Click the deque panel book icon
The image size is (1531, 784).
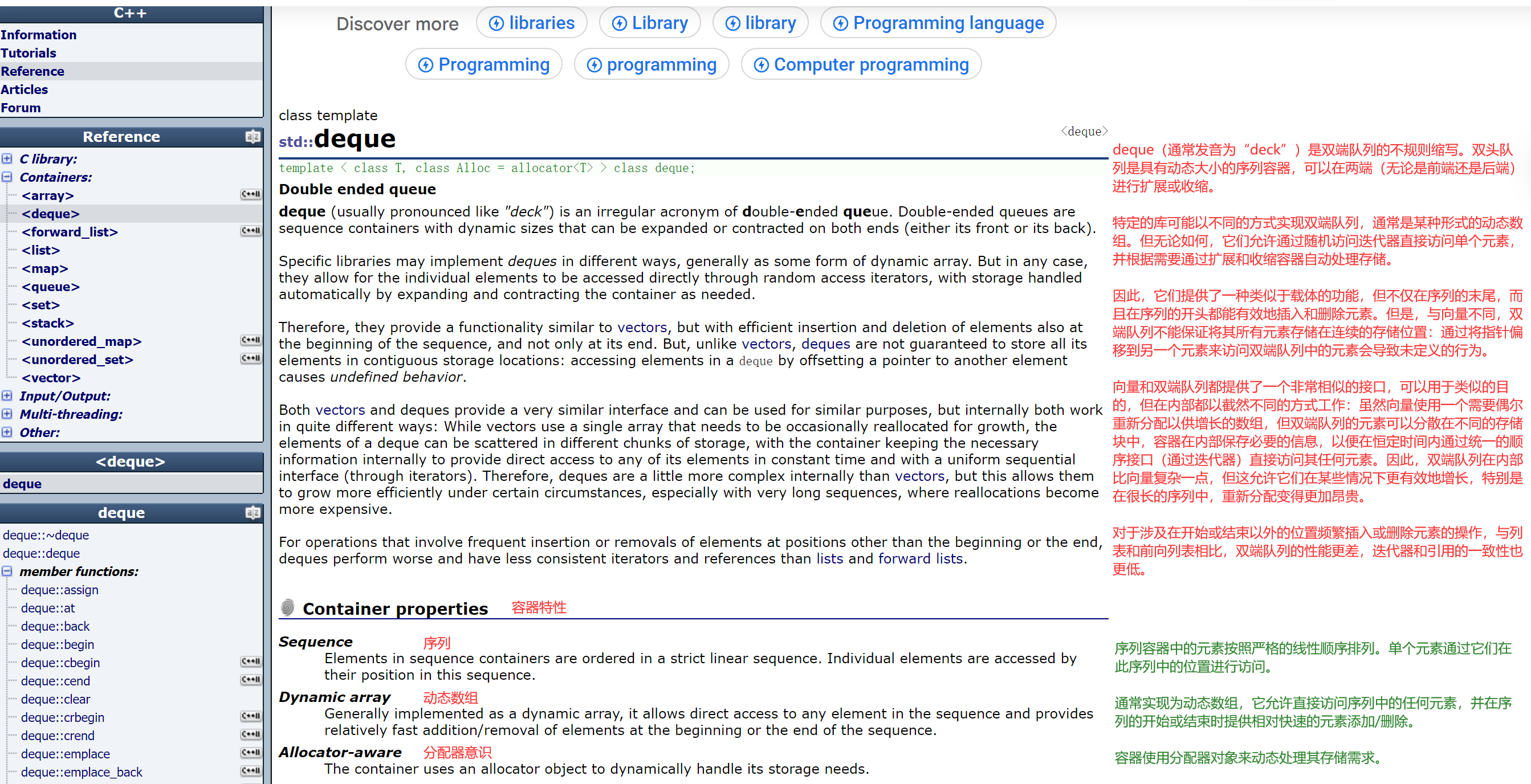[x=253, y=513]
